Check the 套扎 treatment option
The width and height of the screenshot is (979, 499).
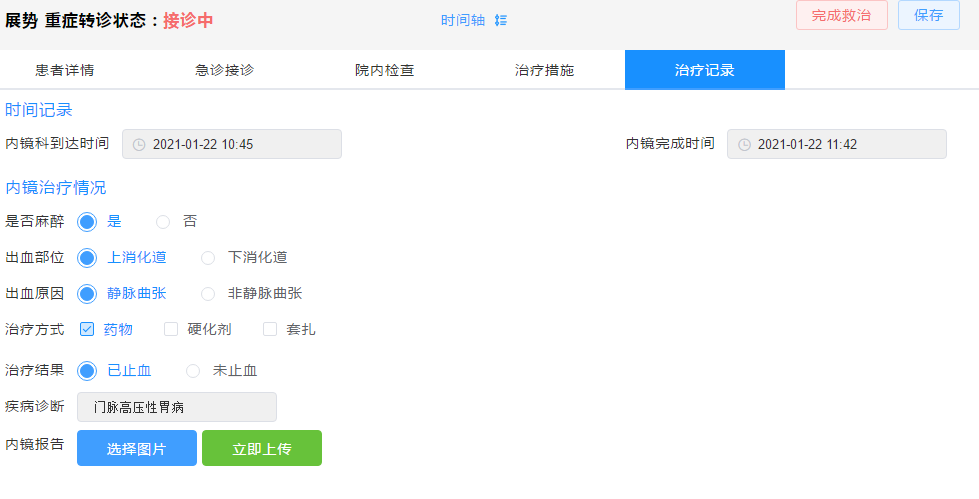coord(270,329)
